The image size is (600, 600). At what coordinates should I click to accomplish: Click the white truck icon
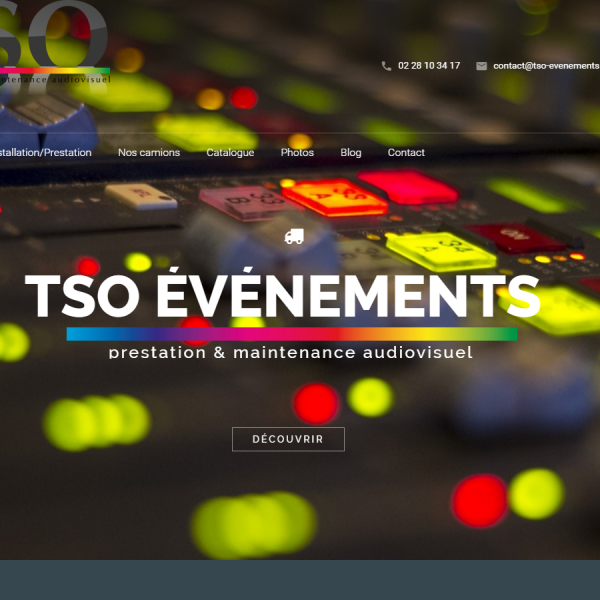(294, 237)
